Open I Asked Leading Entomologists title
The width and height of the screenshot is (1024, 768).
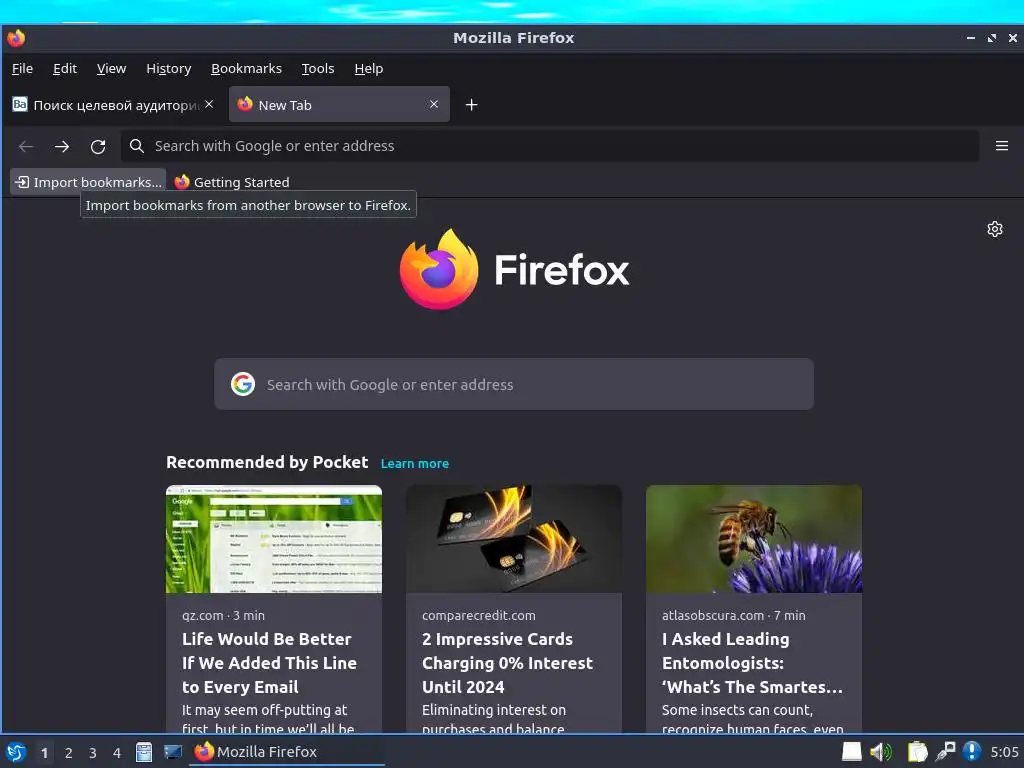752,663
